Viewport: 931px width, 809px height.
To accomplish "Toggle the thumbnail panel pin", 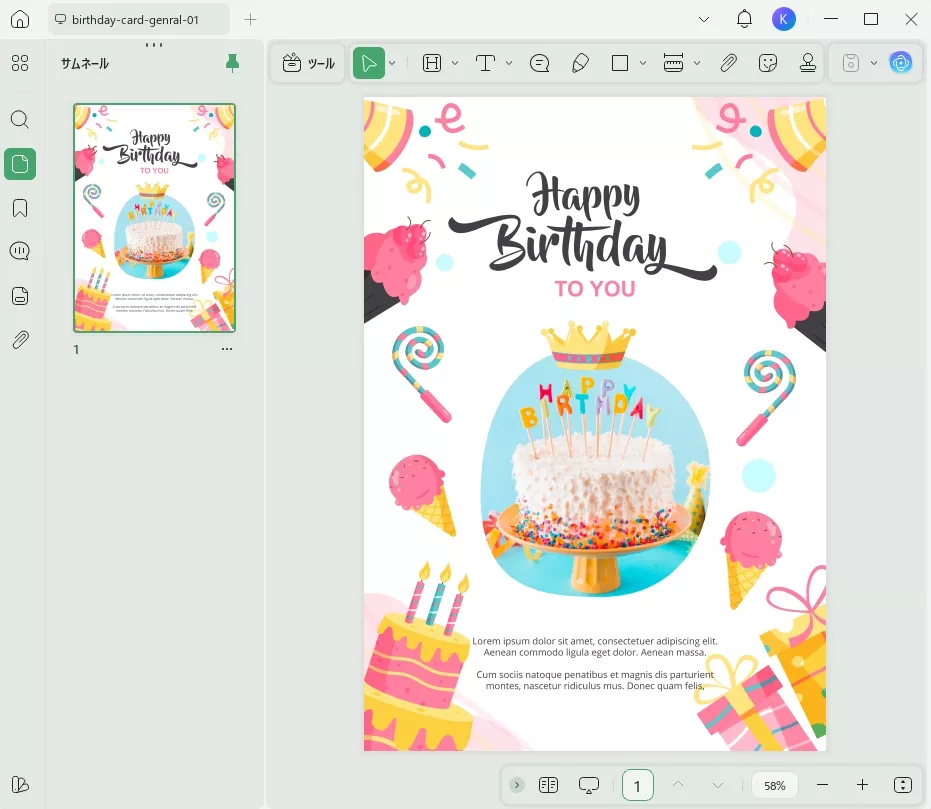I will pyautogui.click(x=233, y=63).
